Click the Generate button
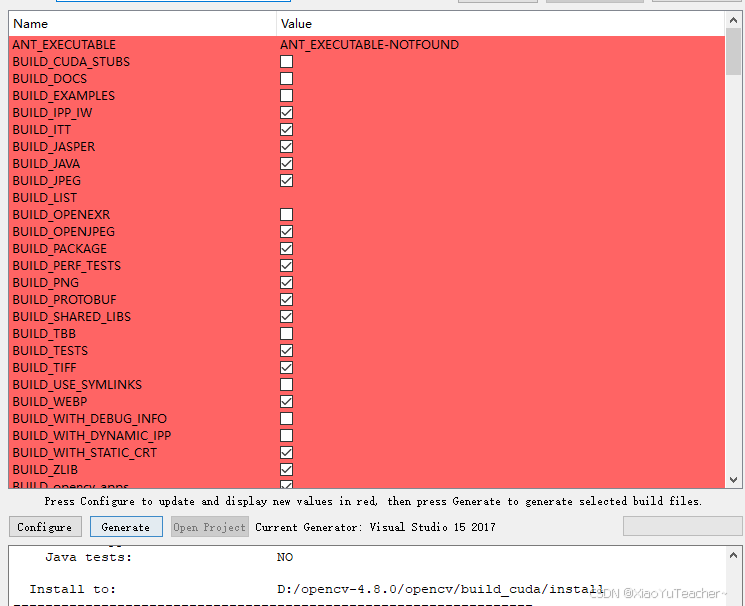Screen dimensions: 745x606 click(x=126, y=527)
